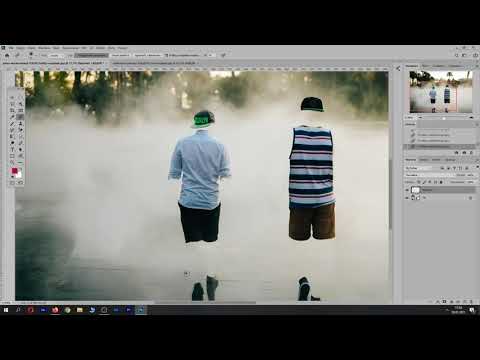Switch to the Paths panel tab
The width and height of the screenshot is (480, 360).
436,160
